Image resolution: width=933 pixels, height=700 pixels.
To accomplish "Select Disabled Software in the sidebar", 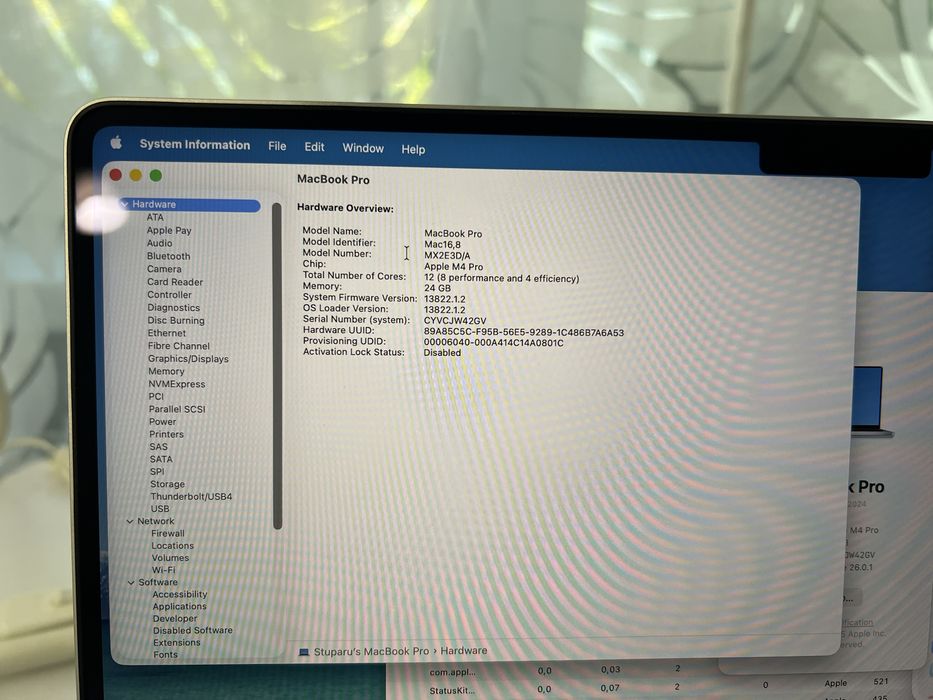I will pos(193,631).
